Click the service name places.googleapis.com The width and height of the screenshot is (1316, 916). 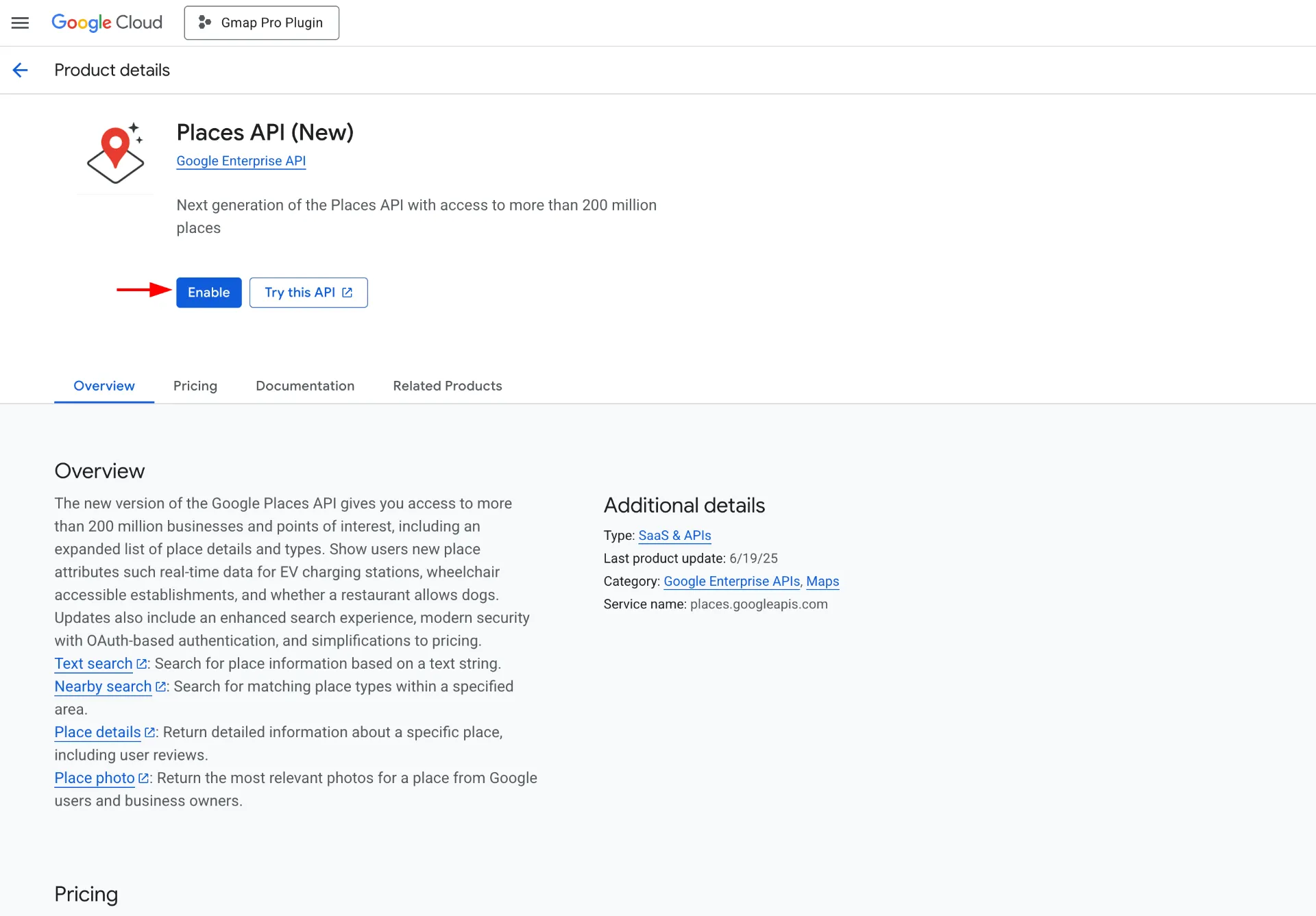[x=759, y=604]
